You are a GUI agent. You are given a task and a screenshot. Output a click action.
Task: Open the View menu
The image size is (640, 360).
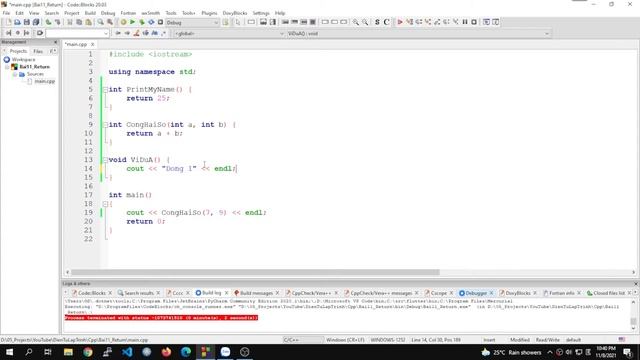(34, 13)
